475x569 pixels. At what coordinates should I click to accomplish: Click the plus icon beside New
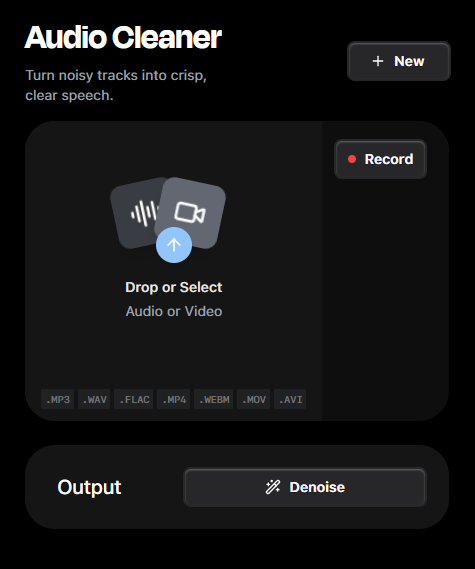378,61
